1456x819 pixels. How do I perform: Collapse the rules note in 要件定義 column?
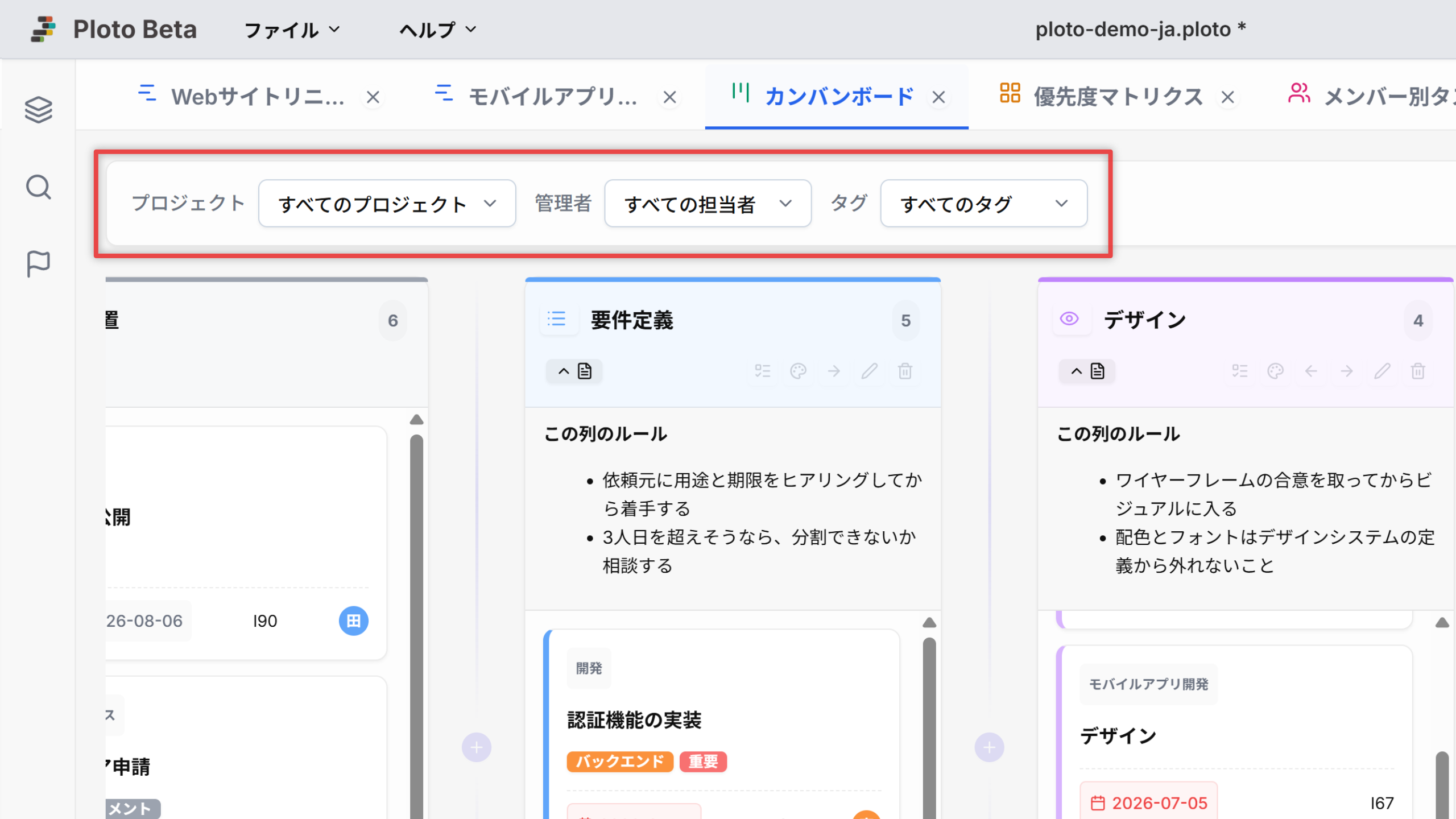(574, 371)
